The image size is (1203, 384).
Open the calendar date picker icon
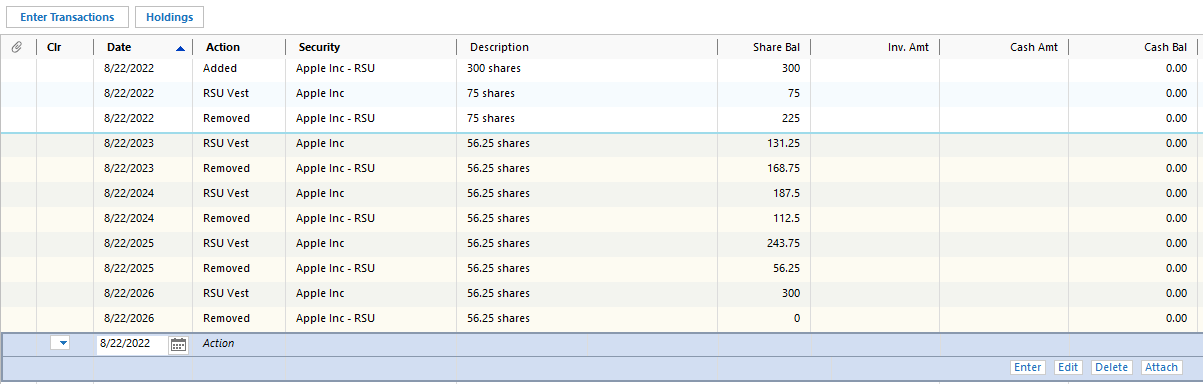[x=179, y=344]
